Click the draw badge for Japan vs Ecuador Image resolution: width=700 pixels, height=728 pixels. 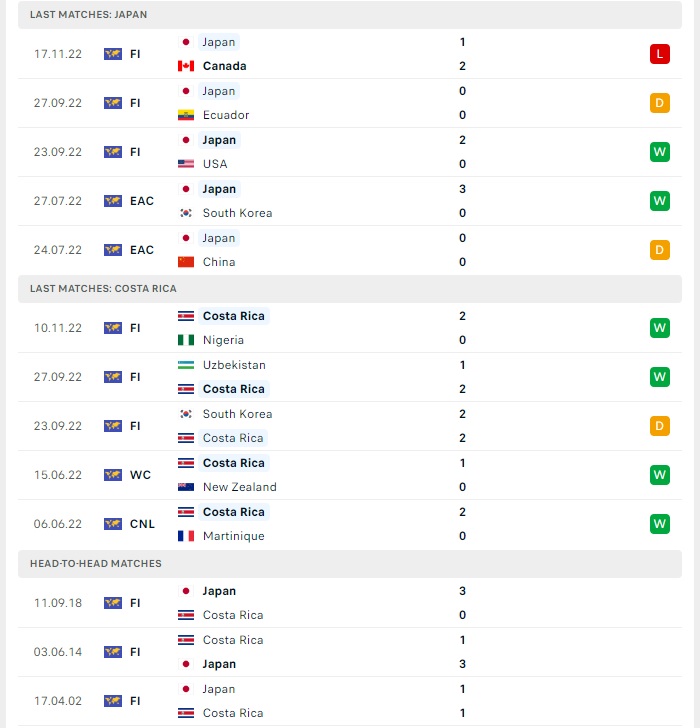pyautogui.click(x=659, y=103)
